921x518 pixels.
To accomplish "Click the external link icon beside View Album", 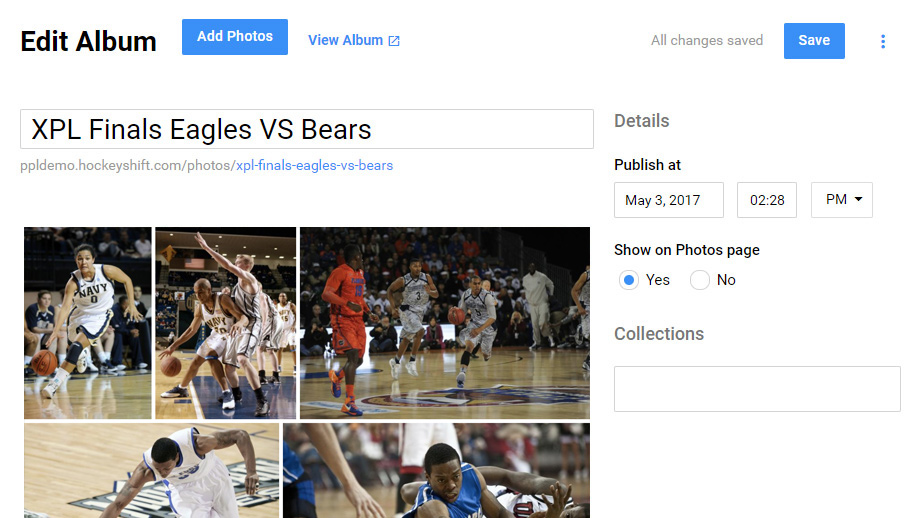I will (x=394, y=41).
